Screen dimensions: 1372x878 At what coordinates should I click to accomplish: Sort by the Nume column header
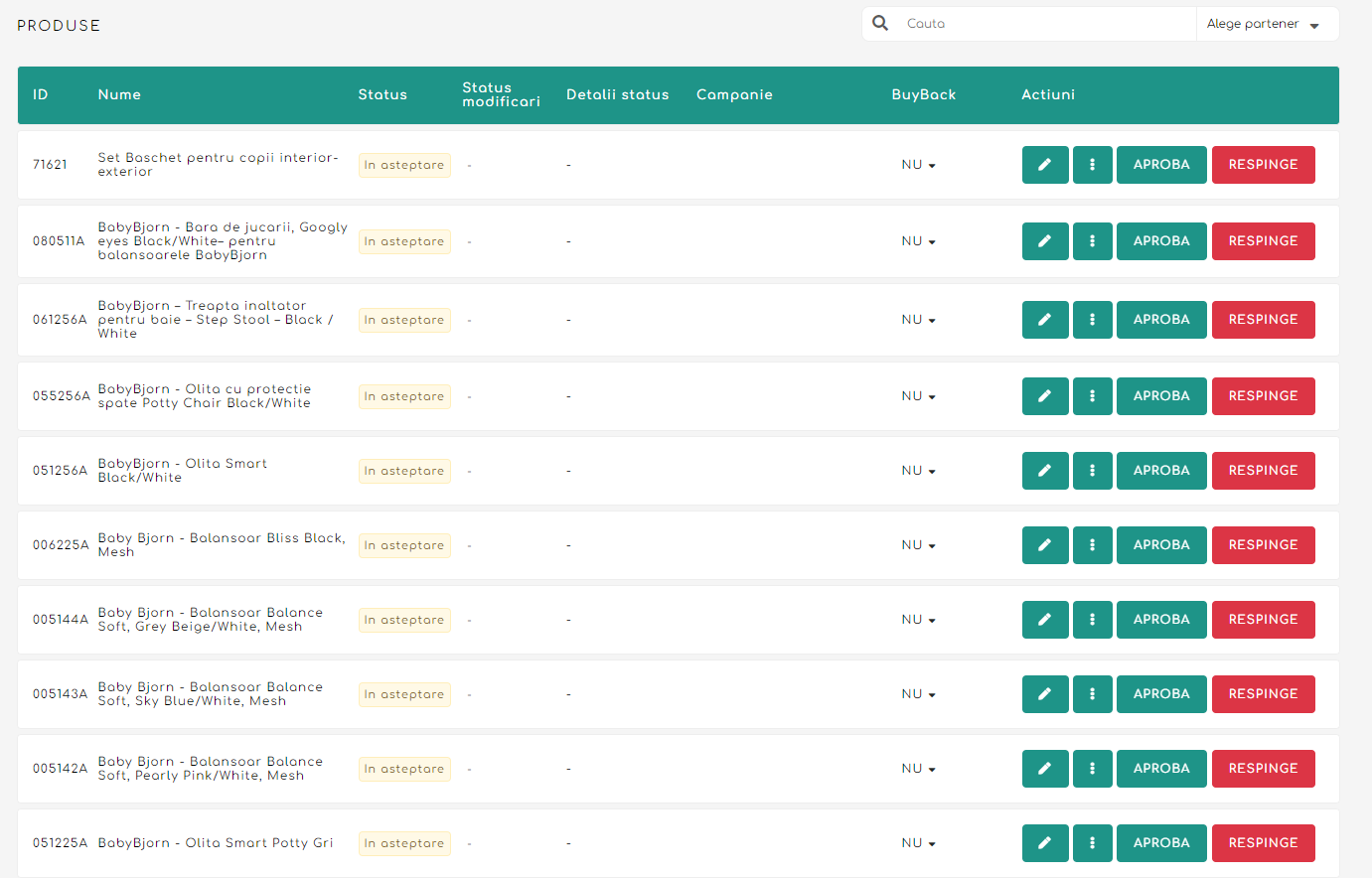click(x=119, y=94)
